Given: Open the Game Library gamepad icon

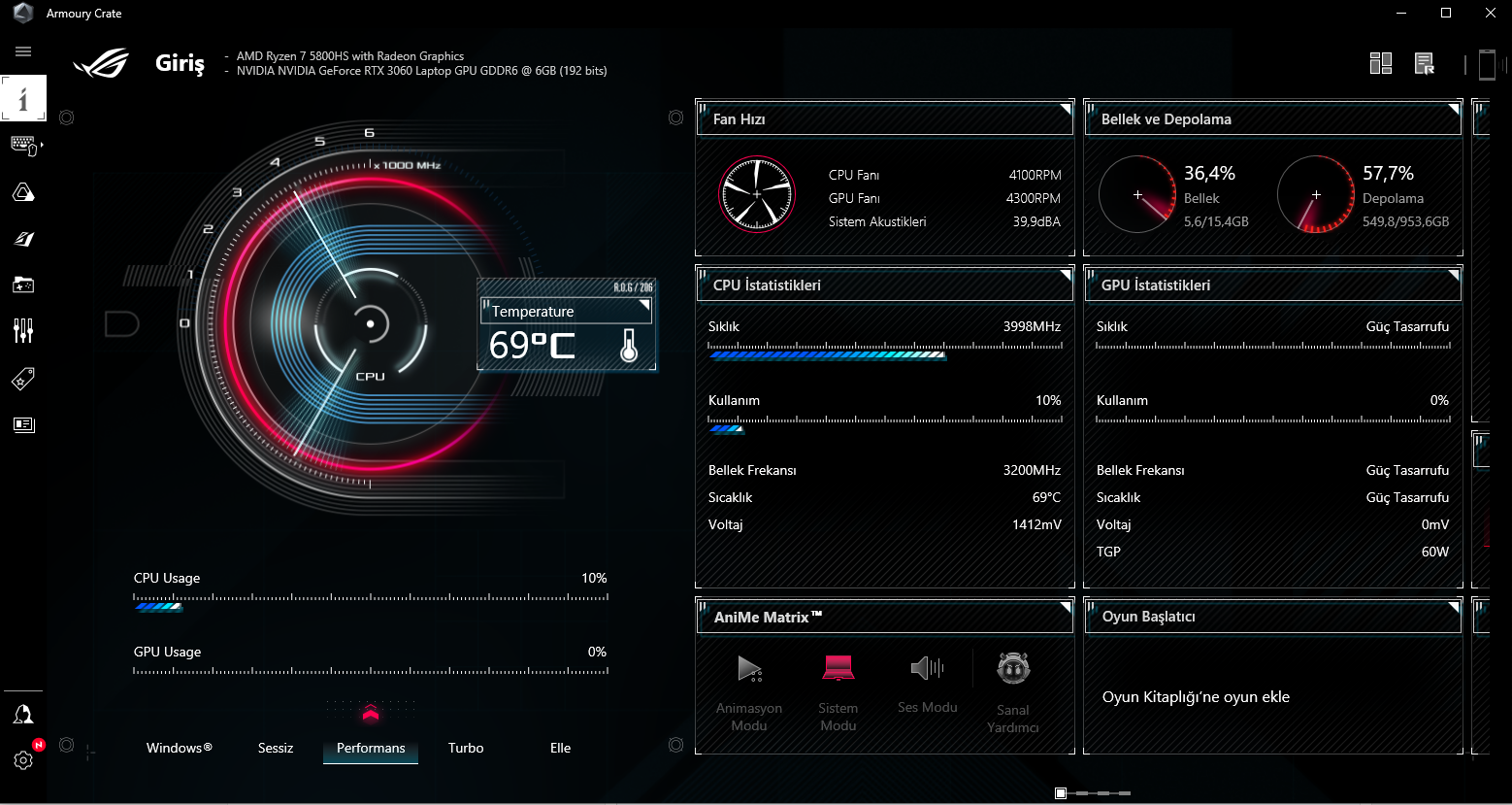Looking at the screenshot, I should pos(23,285).
